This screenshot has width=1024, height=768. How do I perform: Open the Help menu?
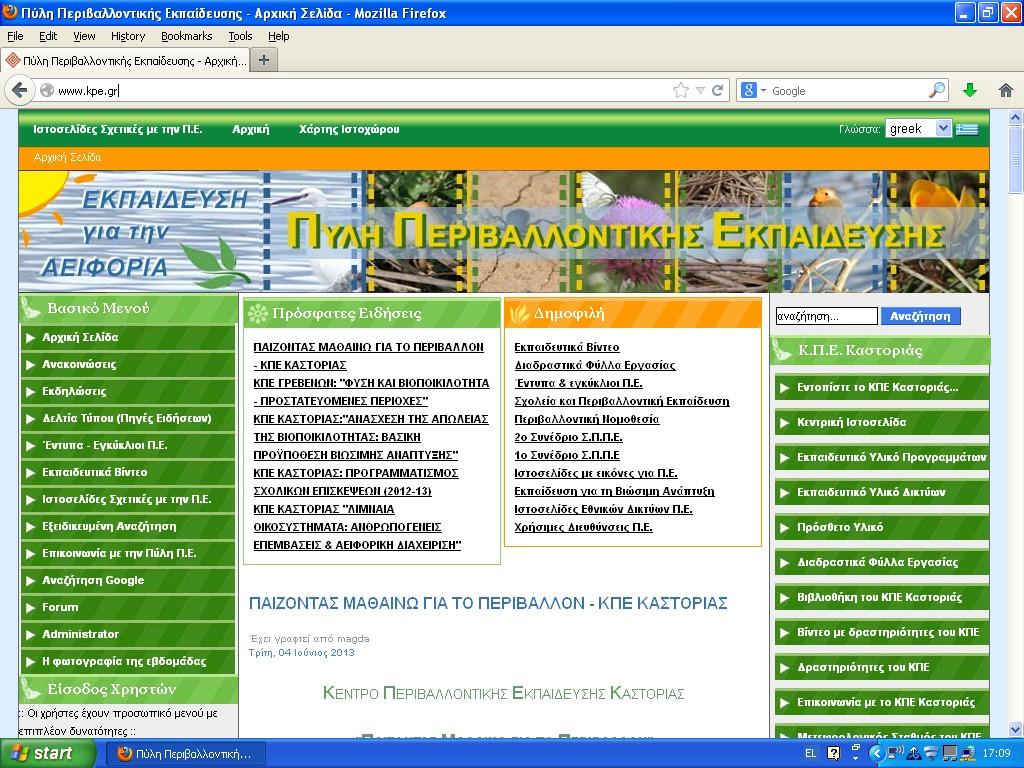point(279,36)
